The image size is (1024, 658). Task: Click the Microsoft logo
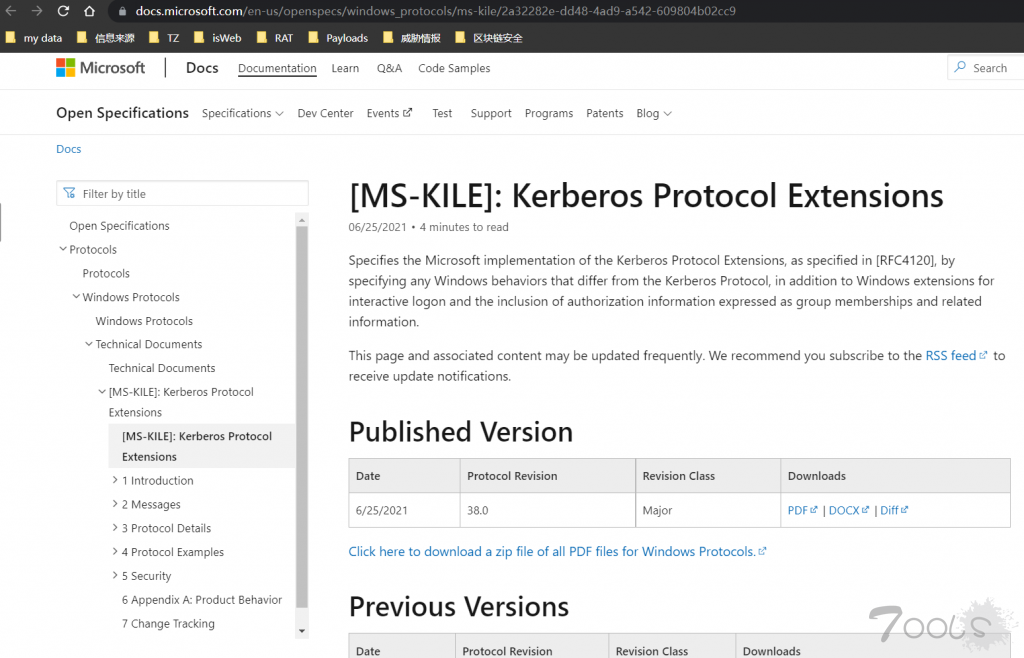point(101,68)
